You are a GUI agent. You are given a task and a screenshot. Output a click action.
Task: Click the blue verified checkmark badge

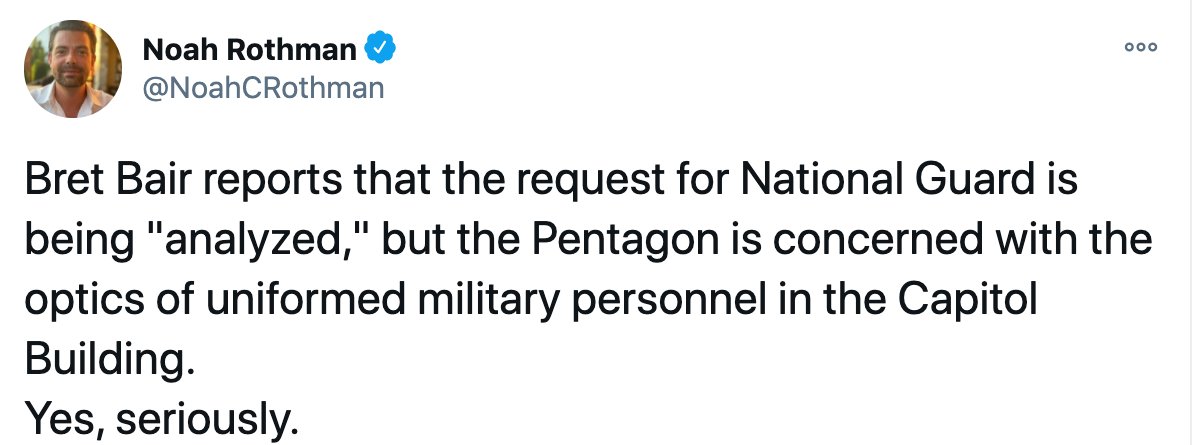pyautogui.click(x=379, y=50)
